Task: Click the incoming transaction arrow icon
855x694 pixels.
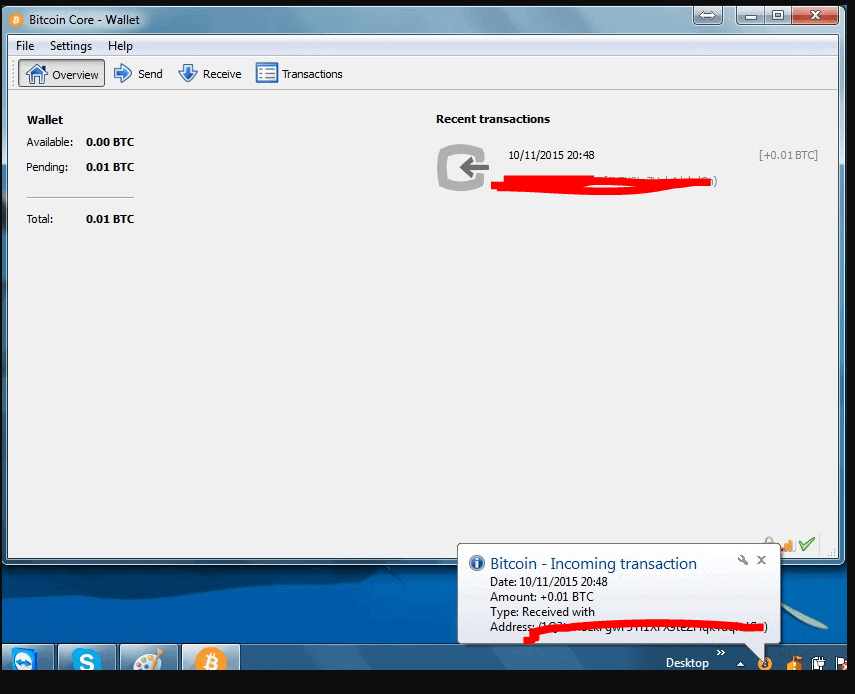Action: point(462,167)
